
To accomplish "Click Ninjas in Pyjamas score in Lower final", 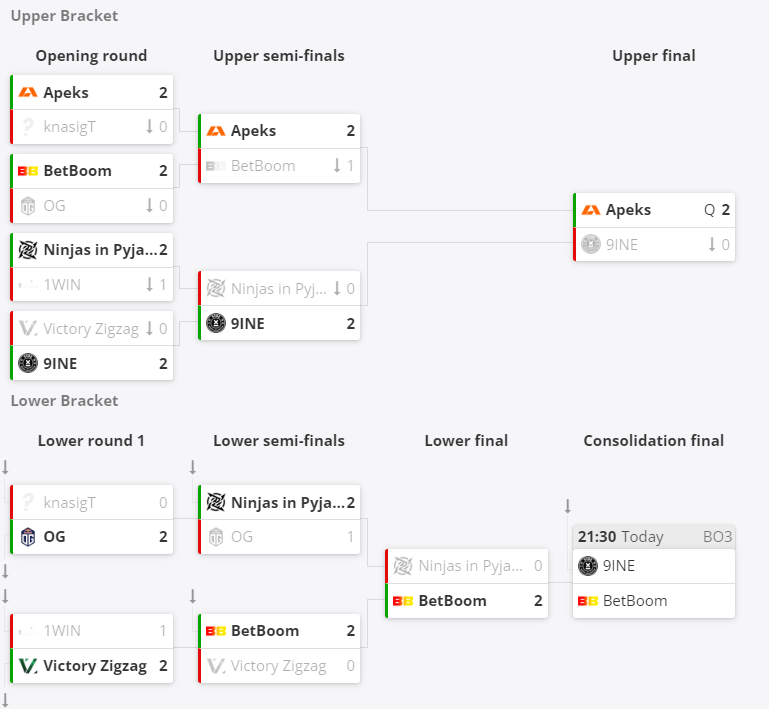I will pos(538,566).
